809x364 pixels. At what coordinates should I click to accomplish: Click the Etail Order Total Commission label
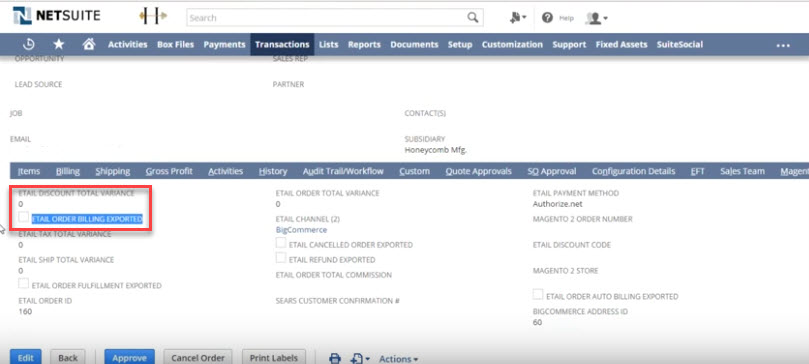pos(333,275)
